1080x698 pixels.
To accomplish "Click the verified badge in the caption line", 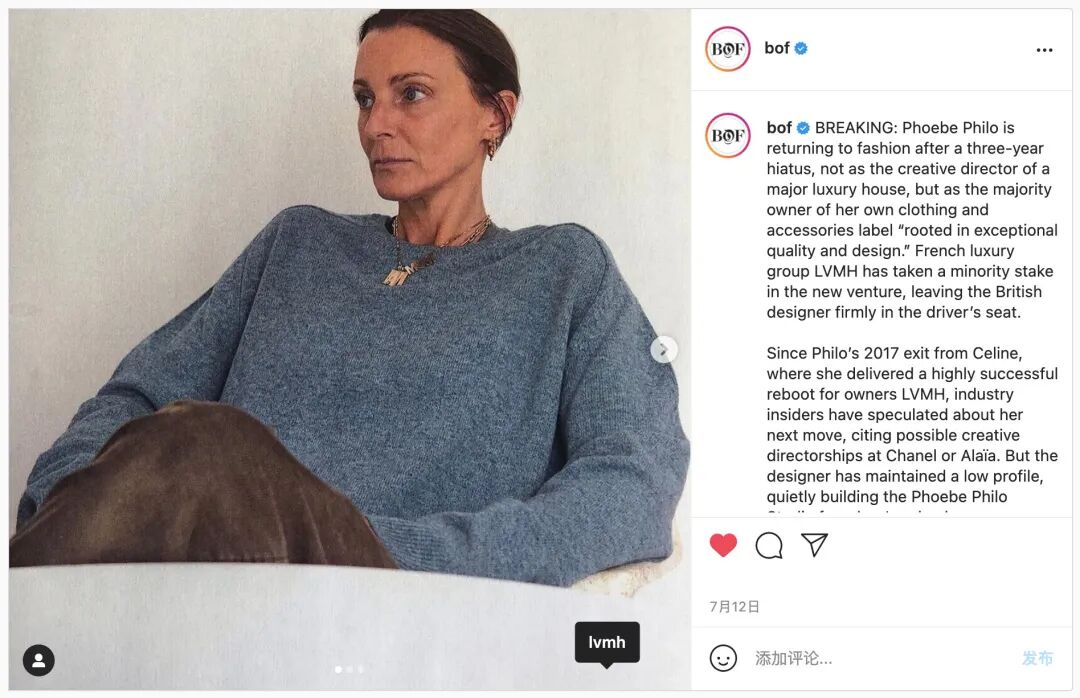I will tap(803, 127).
